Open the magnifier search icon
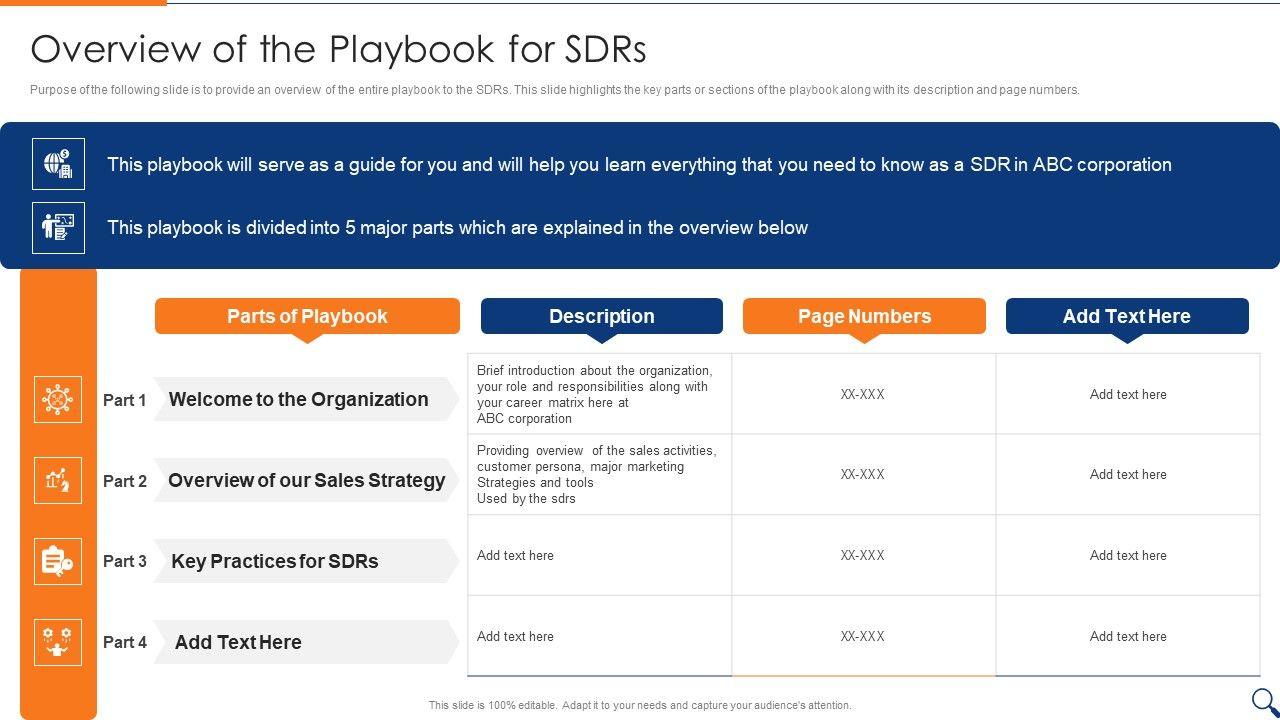This screenshot has width=1280, height=720. coord(1265,702)
